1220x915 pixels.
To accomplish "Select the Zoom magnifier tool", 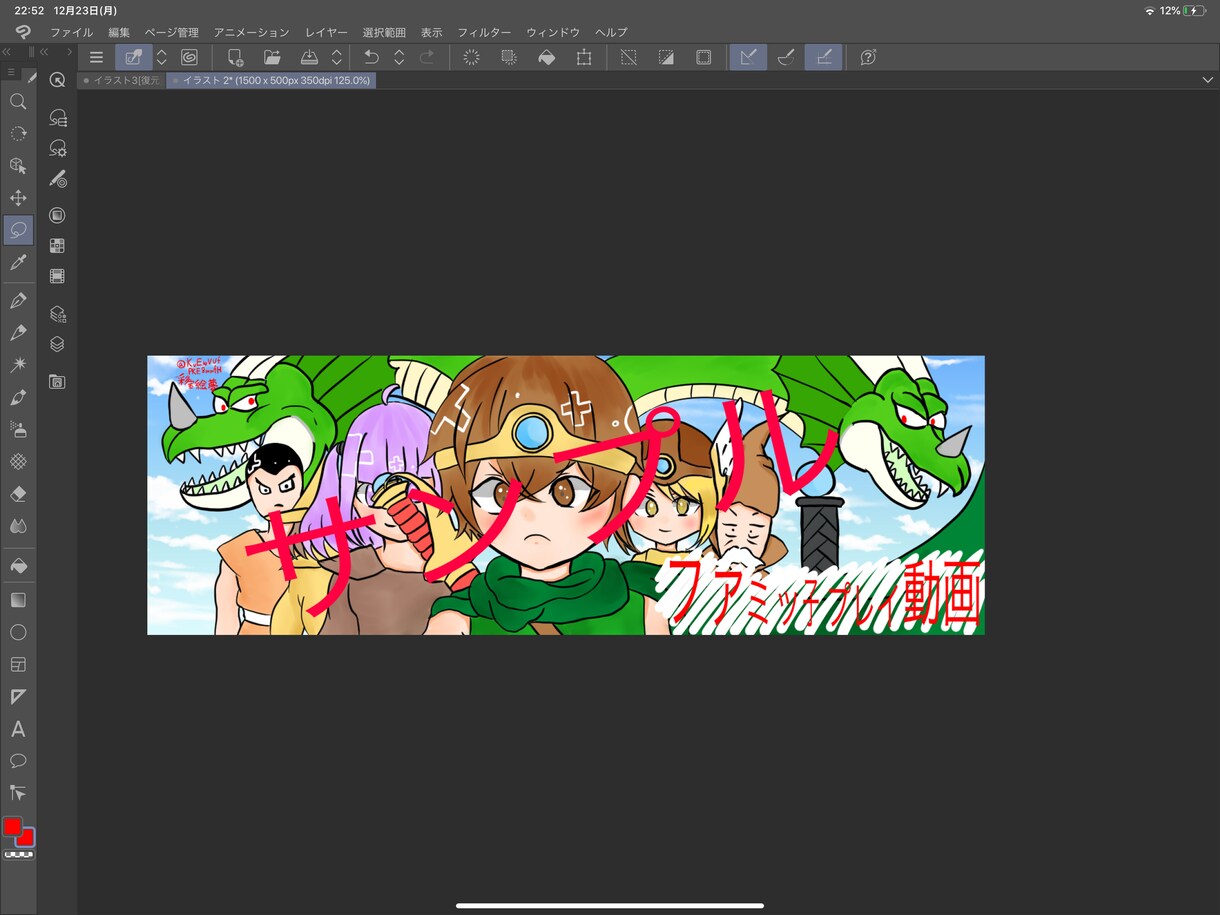I will coord(18,101).
